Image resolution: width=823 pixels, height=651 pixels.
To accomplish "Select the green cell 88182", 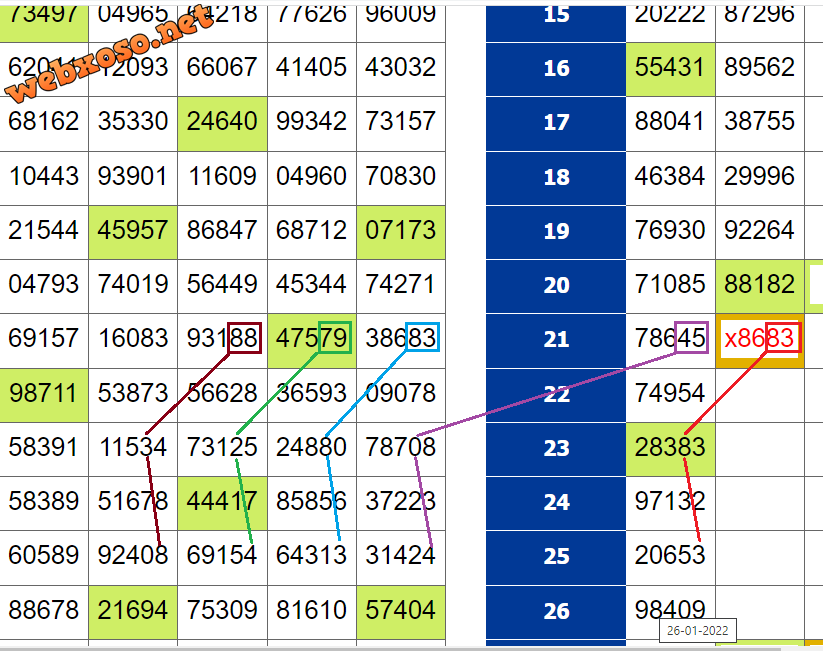I will tap(760, 285).
